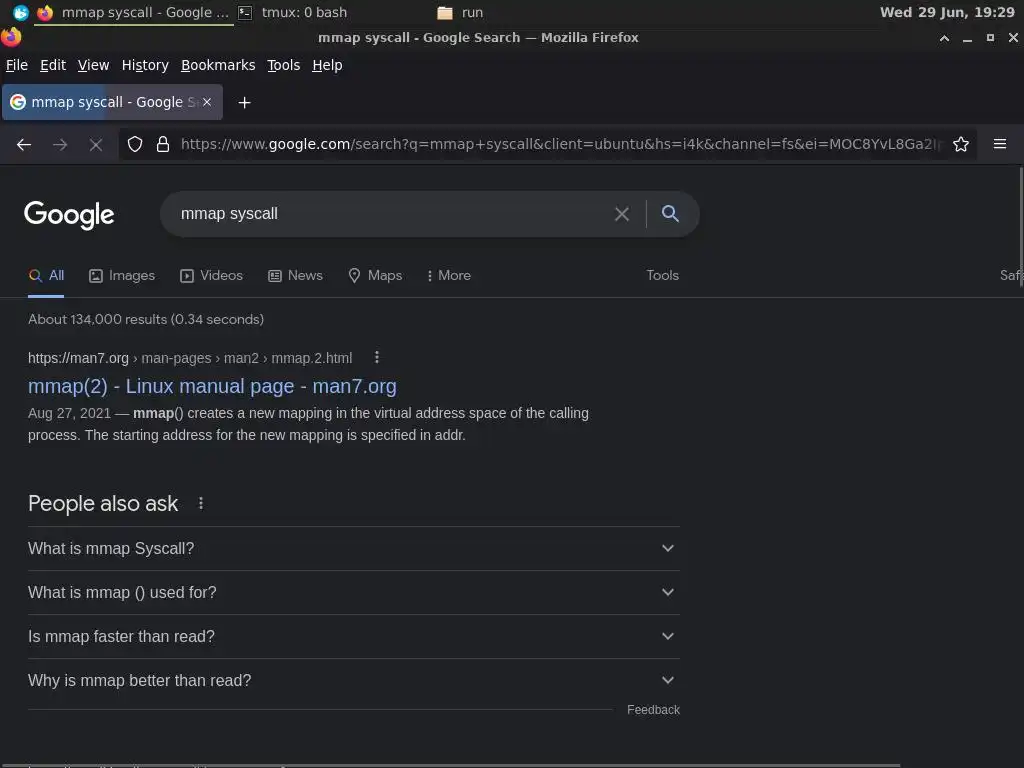Viewport: 1024px width, 768px height.
Task: Open the File menu
Action: click(x=17, y=65)
